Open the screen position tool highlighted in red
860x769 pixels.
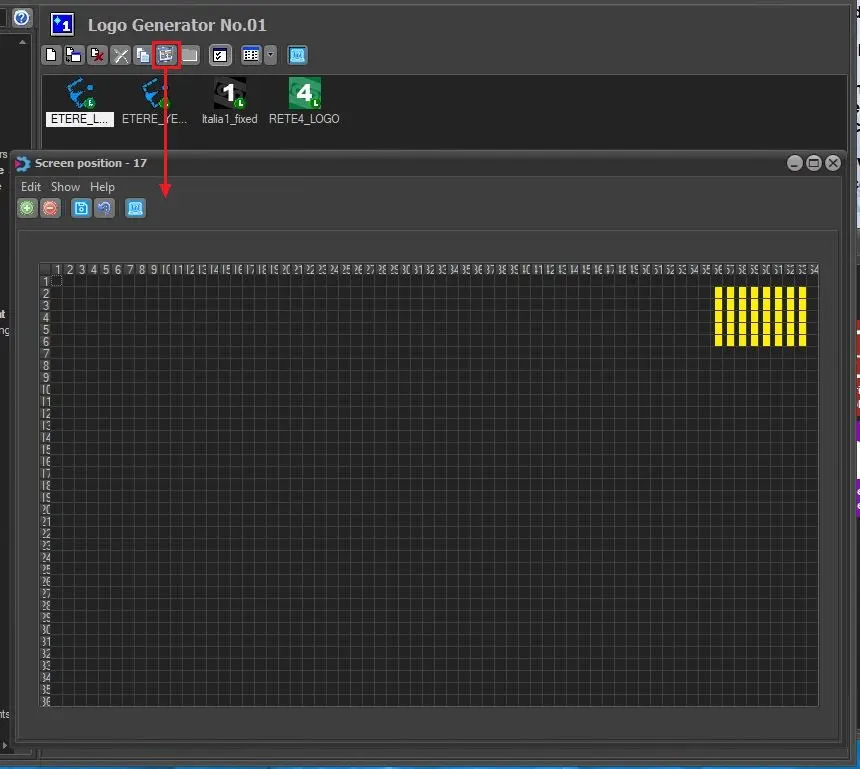tap(166, 56)
